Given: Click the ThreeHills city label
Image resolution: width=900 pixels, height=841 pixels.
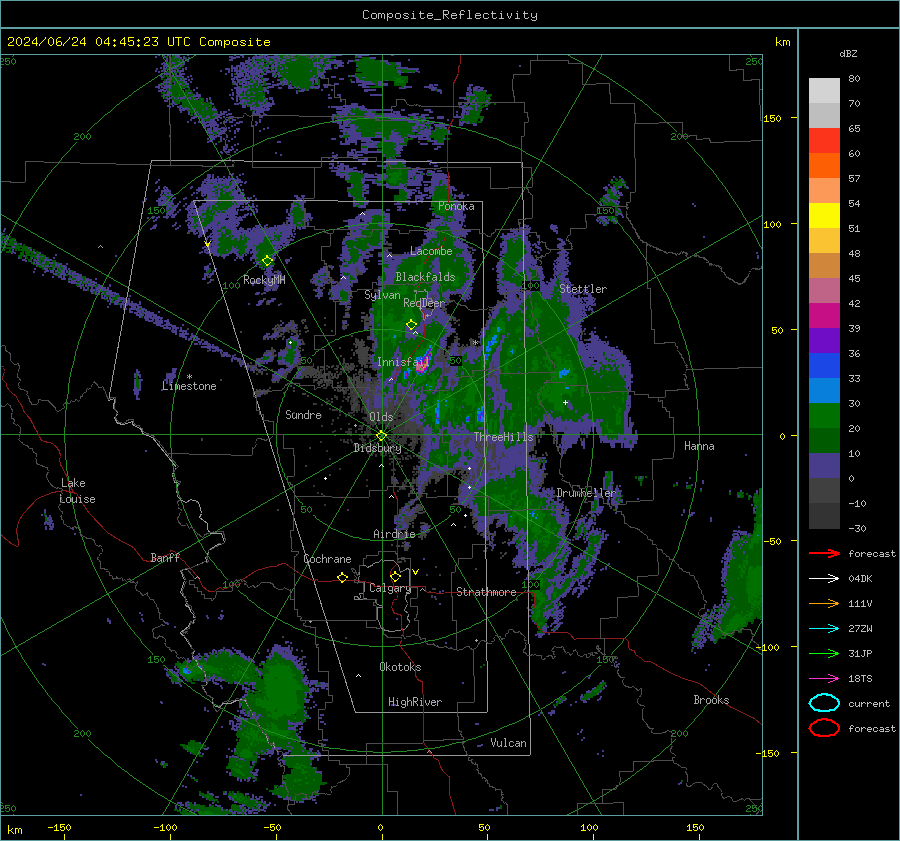Looking at the screenshot, I should 503,437.
